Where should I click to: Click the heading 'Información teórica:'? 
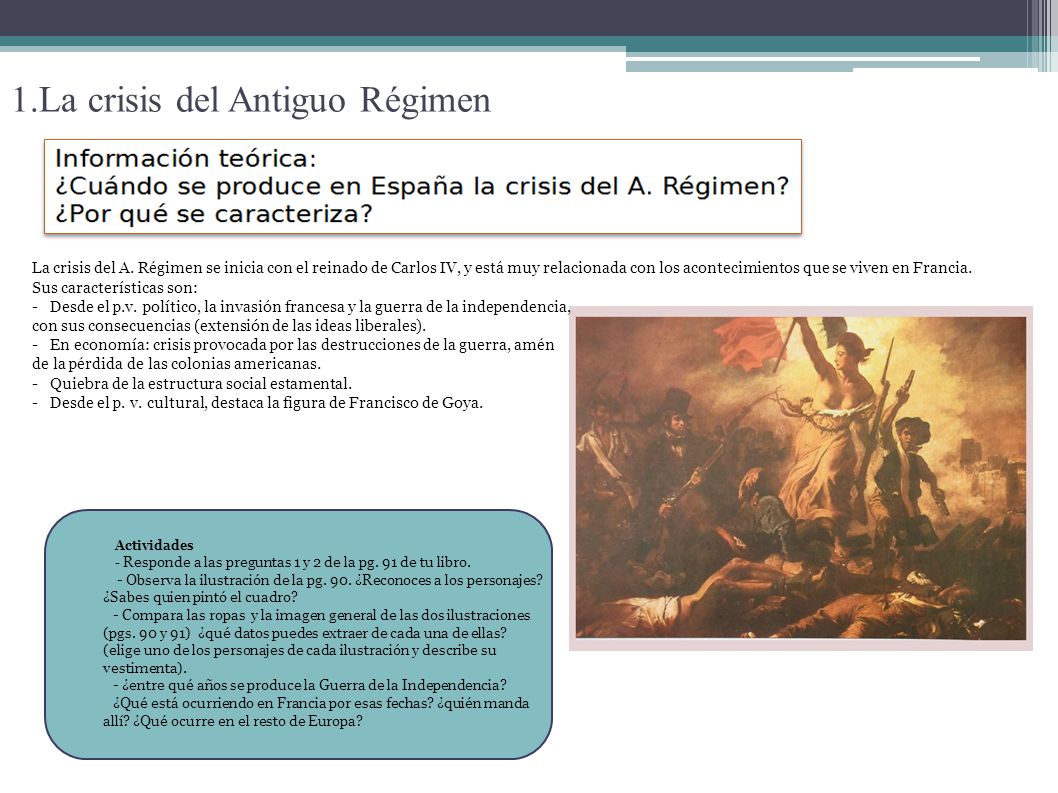(186, 158)
